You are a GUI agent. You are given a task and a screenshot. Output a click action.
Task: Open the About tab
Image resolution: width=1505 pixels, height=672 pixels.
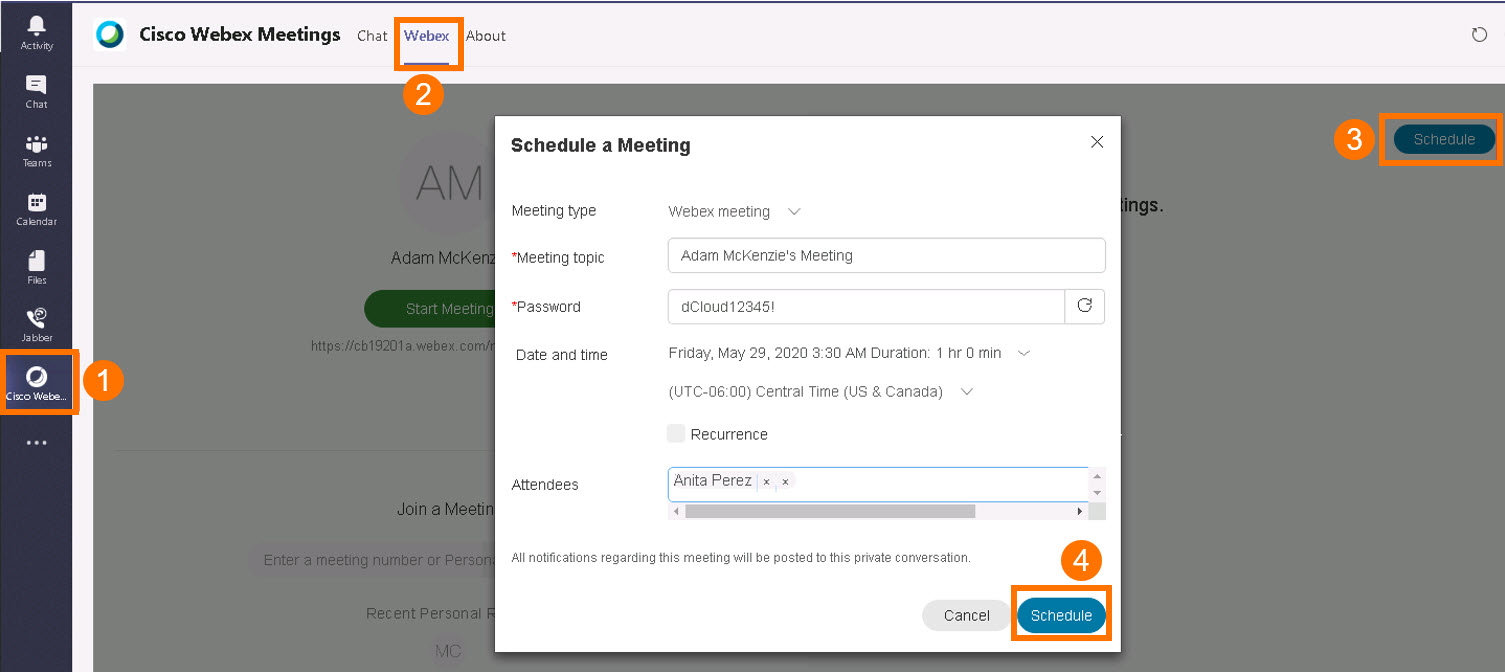[x=486, y=36]
